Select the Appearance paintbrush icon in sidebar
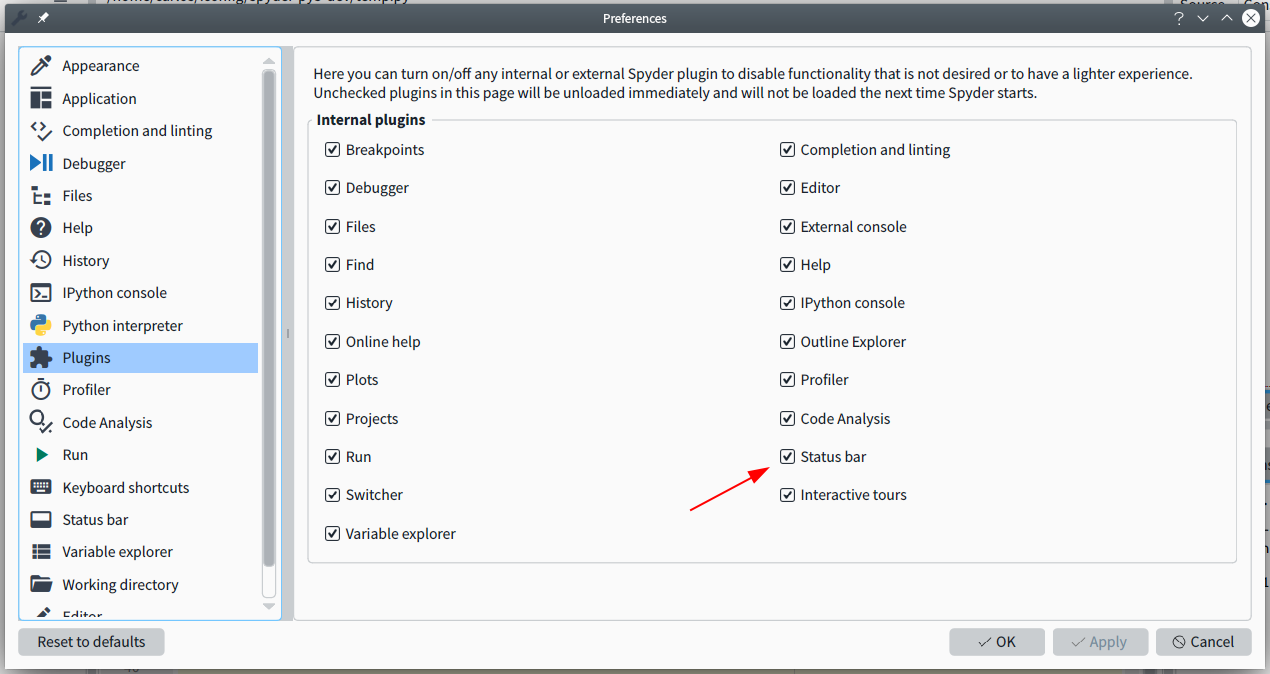The width and height of the screenshot is (1270, 674). 39,65
